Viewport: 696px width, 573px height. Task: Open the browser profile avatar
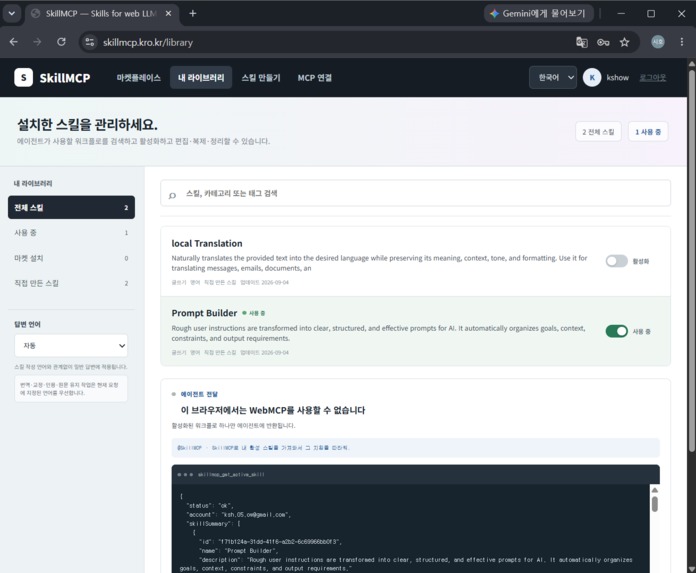pyautogui.click(x=658, y=42)
